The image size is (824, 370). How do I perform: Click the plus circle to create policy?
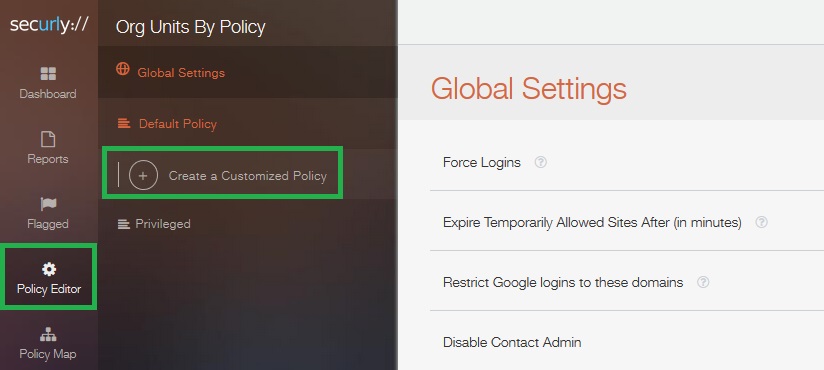coord(143,176)
